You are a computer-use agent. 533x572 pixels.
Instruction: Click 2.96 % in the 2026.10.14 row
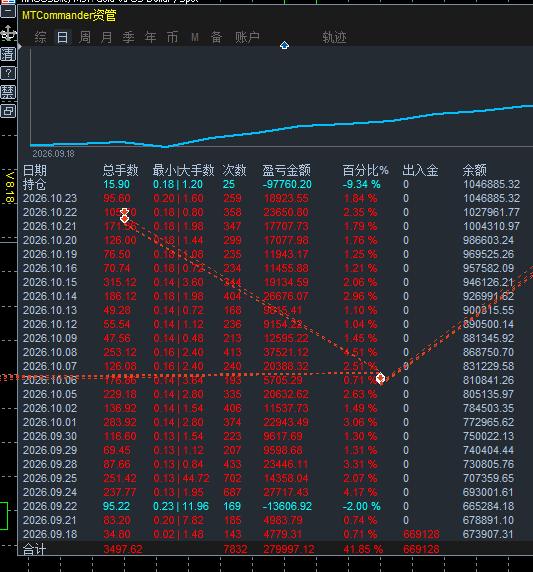tap(360, 296)
